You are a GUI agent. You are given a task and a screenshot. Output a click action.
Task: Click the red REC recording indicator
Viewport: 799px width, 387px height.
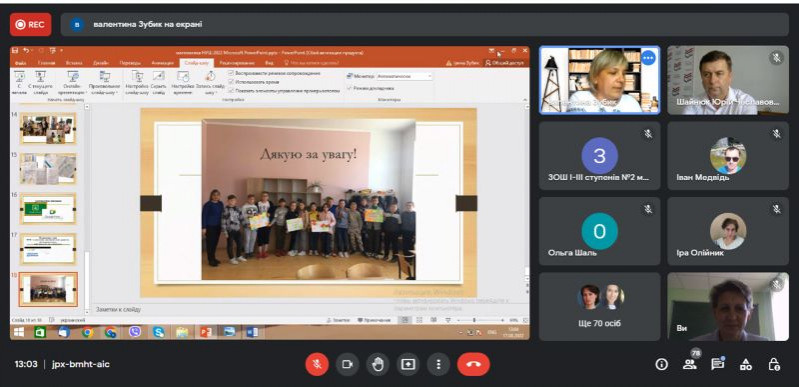coord(31,24)
